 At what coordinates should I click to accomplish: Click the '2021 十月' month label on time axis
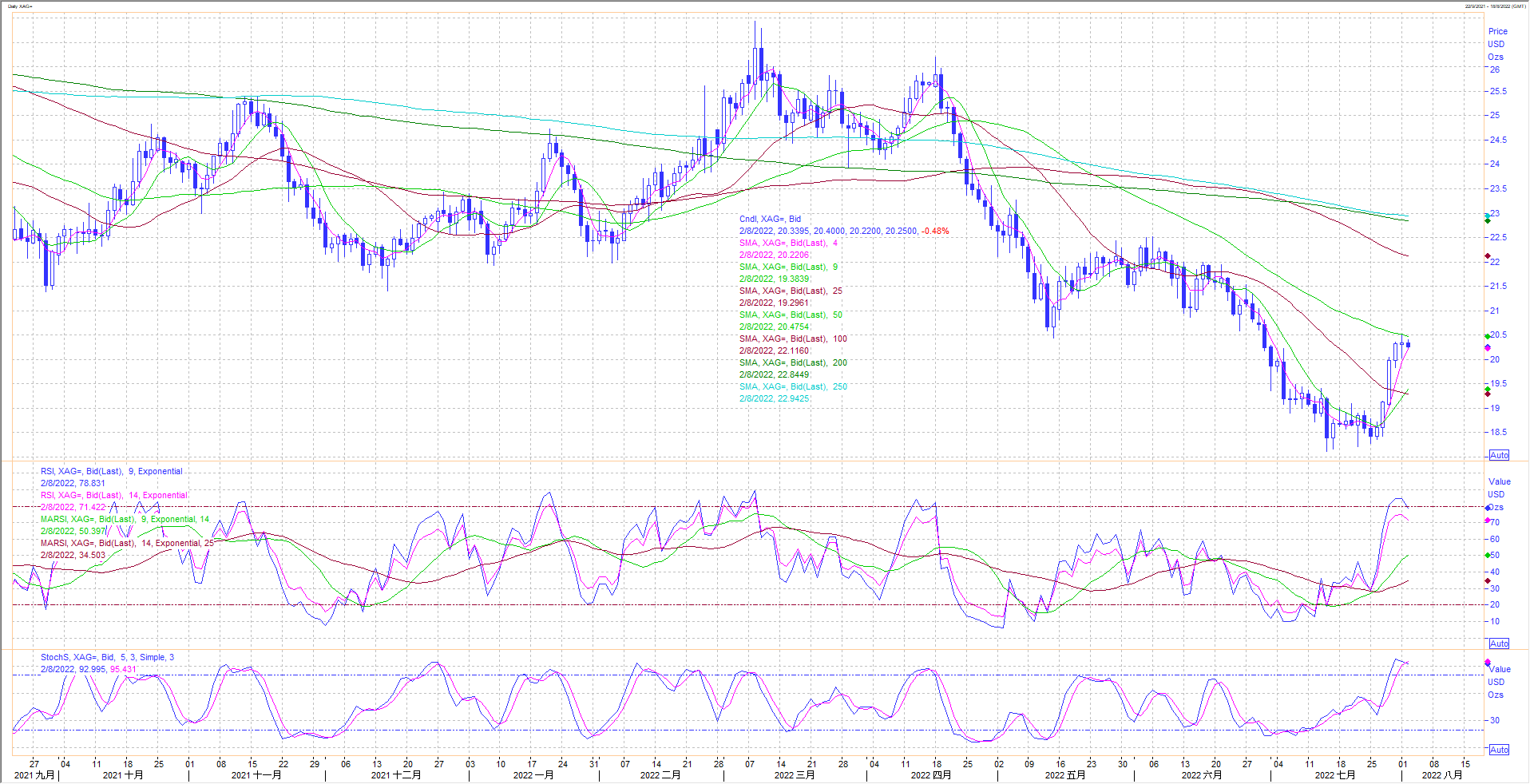[123, 774]
